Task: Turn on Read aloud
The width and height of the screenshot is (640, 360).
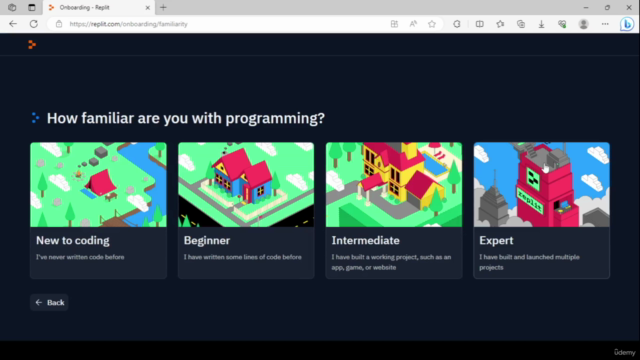Action: [x=413, y=24]
